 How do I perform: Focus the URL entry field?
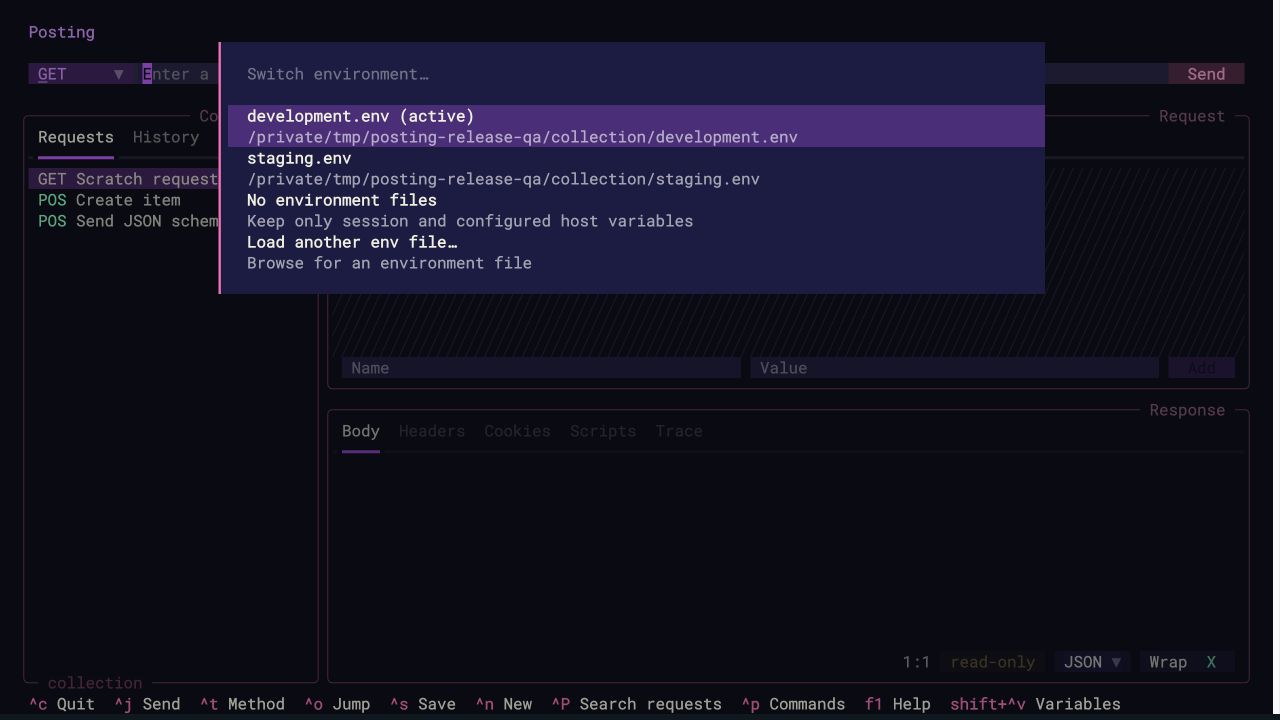coord(180,74)
